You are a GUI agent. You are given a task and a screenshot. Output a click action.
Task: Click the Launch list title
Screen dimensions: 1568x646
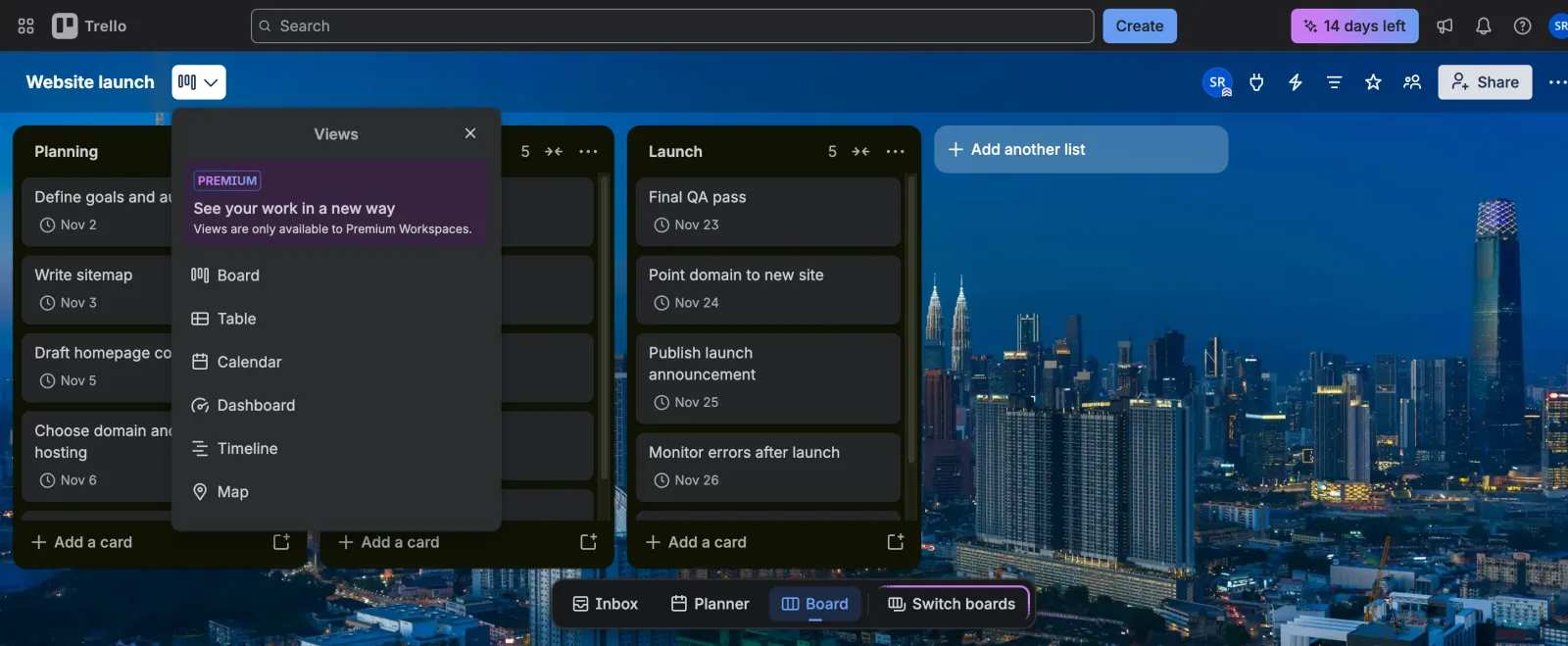click(x=675, y=151)
